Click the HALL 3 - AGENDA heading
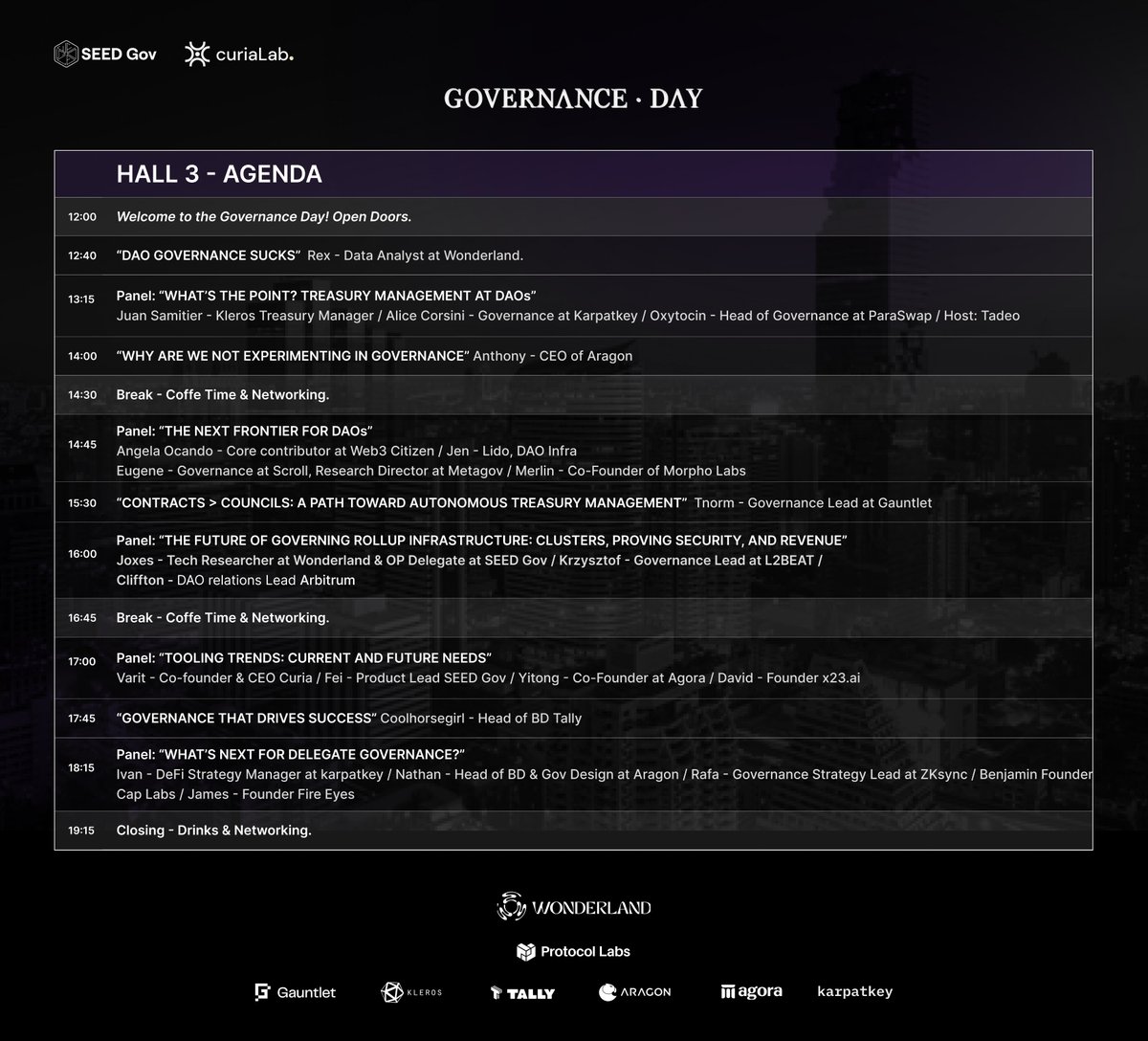 [x=219, y=174]
